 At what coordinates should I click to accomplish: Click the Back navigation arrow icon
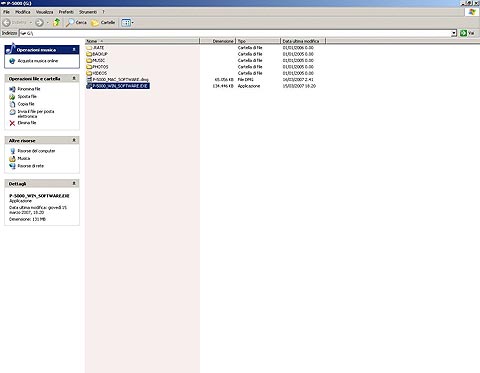[6, 23]
